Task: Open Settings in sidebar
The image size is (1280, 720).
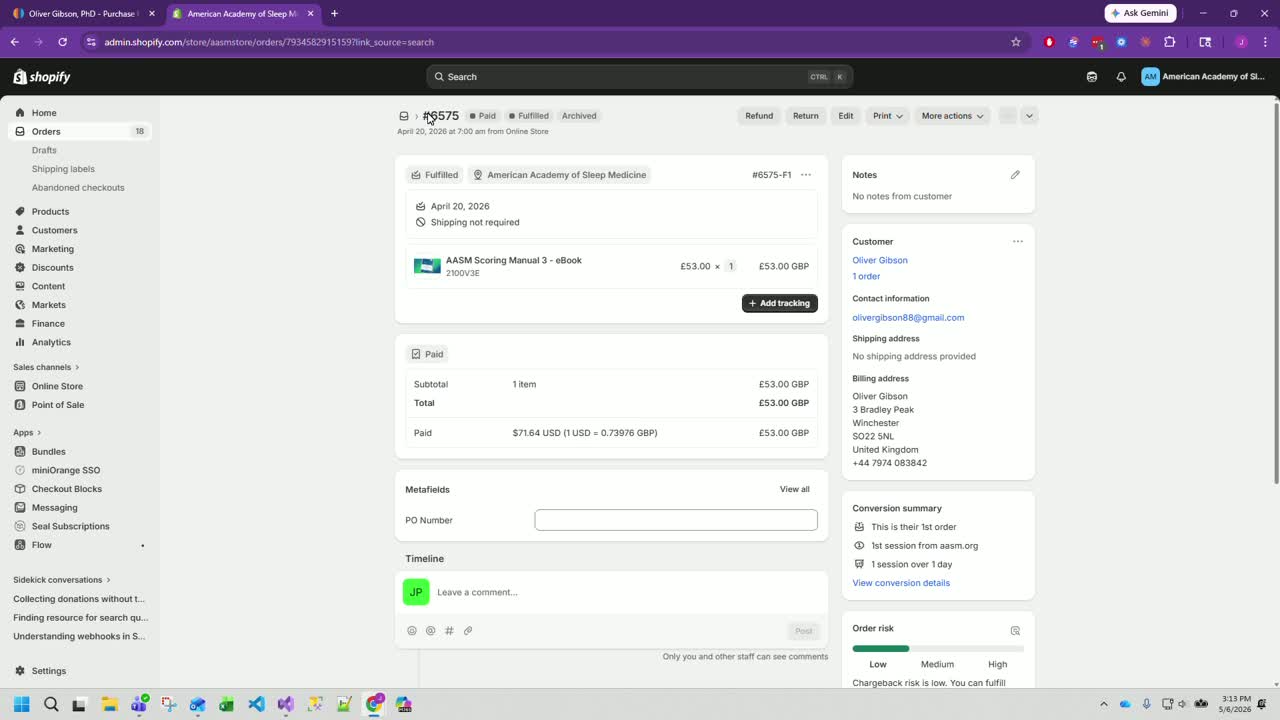Action: pyautogui.click(x=80, y=671)
